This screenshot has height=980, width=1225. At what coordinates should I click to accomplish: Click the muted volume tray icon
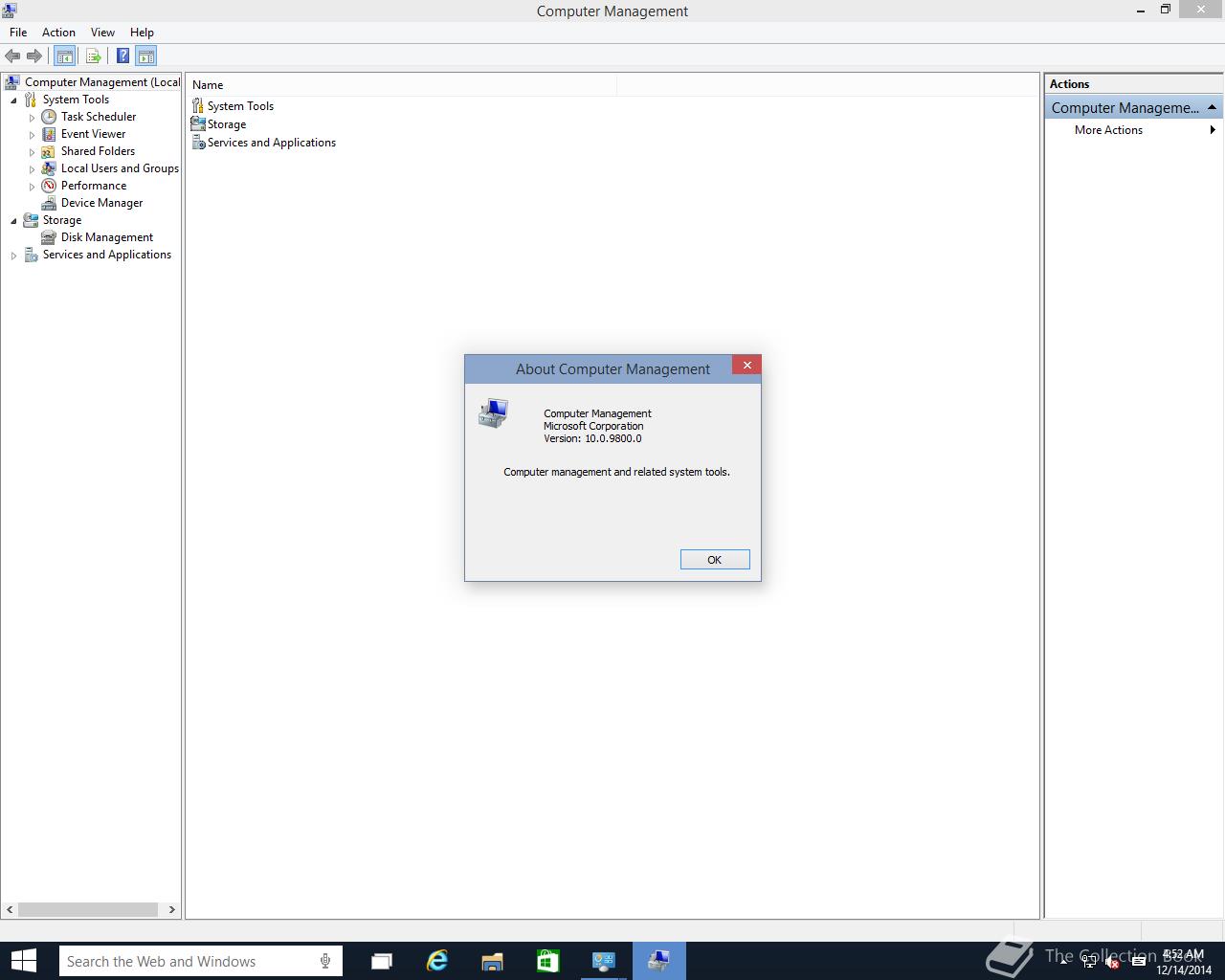[x=1112, y=963]
